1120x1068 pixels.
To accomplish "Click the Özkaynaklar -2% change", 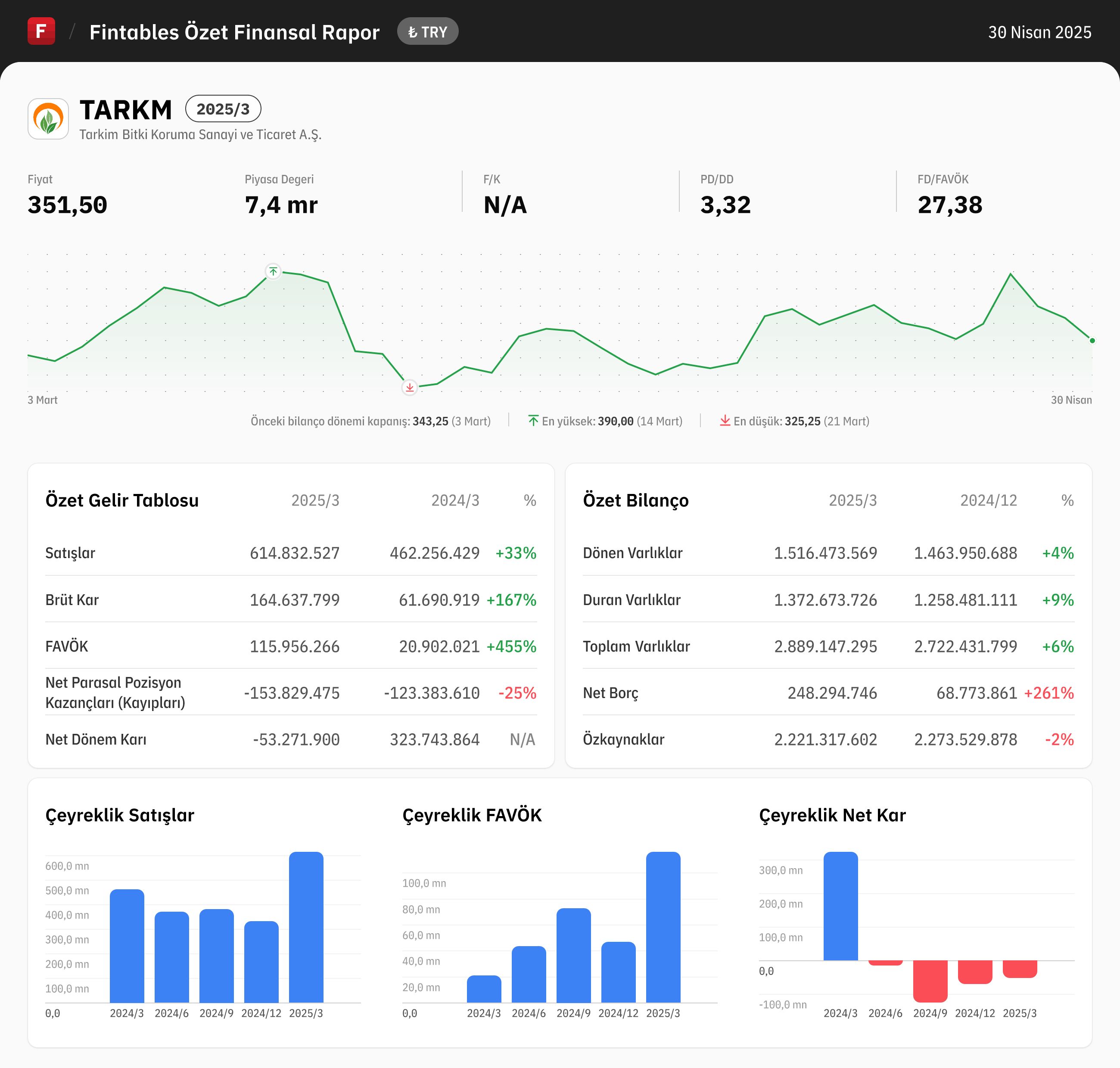I will (x=1059, y=739).
